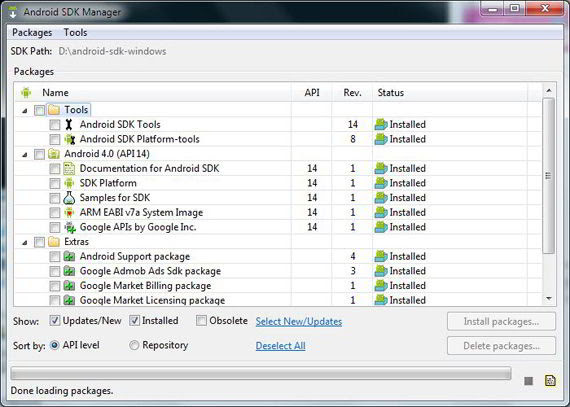Click the gray stop button beside the progress bar
570x407 pixels.
529,381
